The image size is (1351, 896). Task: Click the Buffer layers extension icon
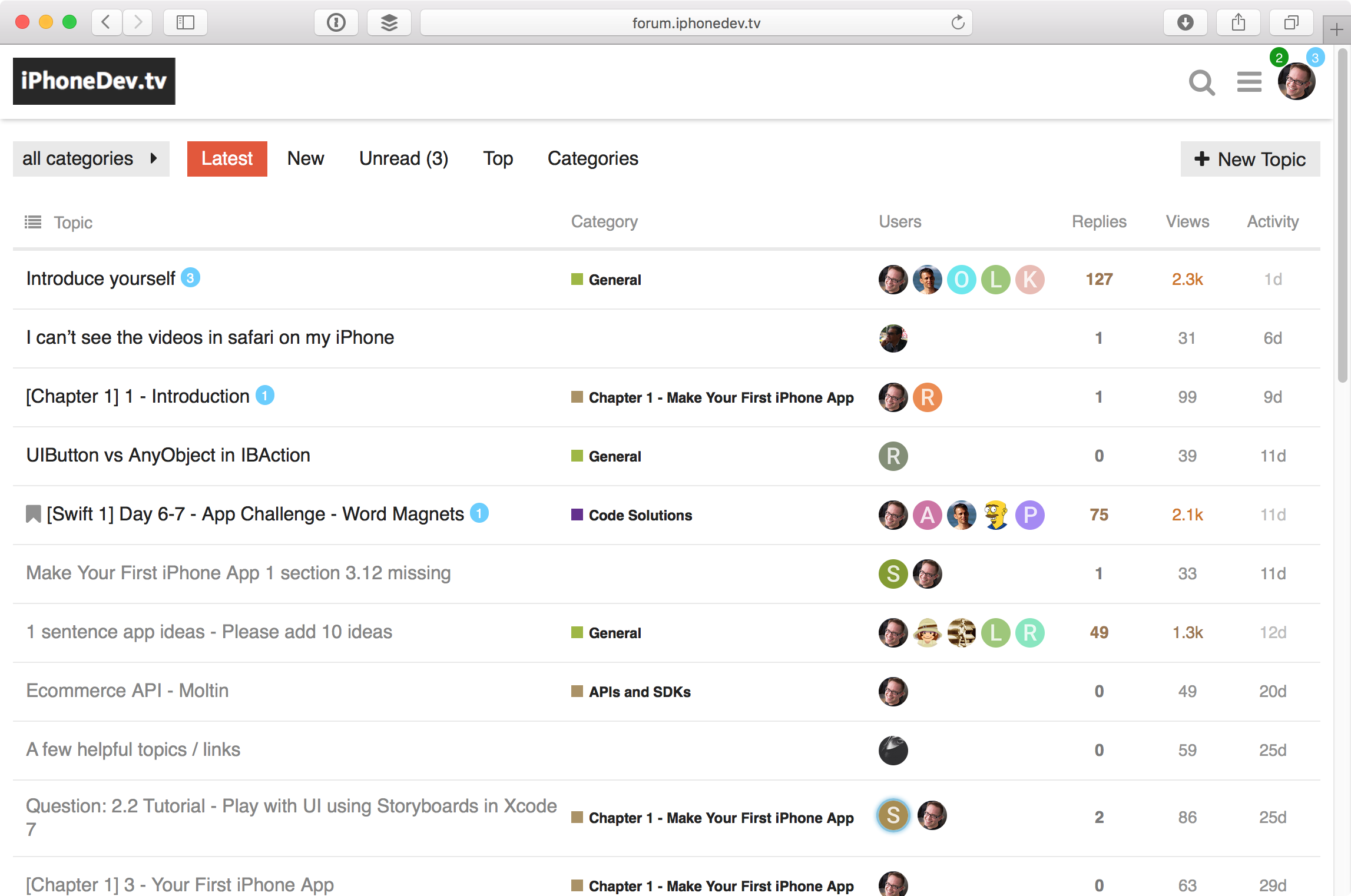click(x=389, y=22)
